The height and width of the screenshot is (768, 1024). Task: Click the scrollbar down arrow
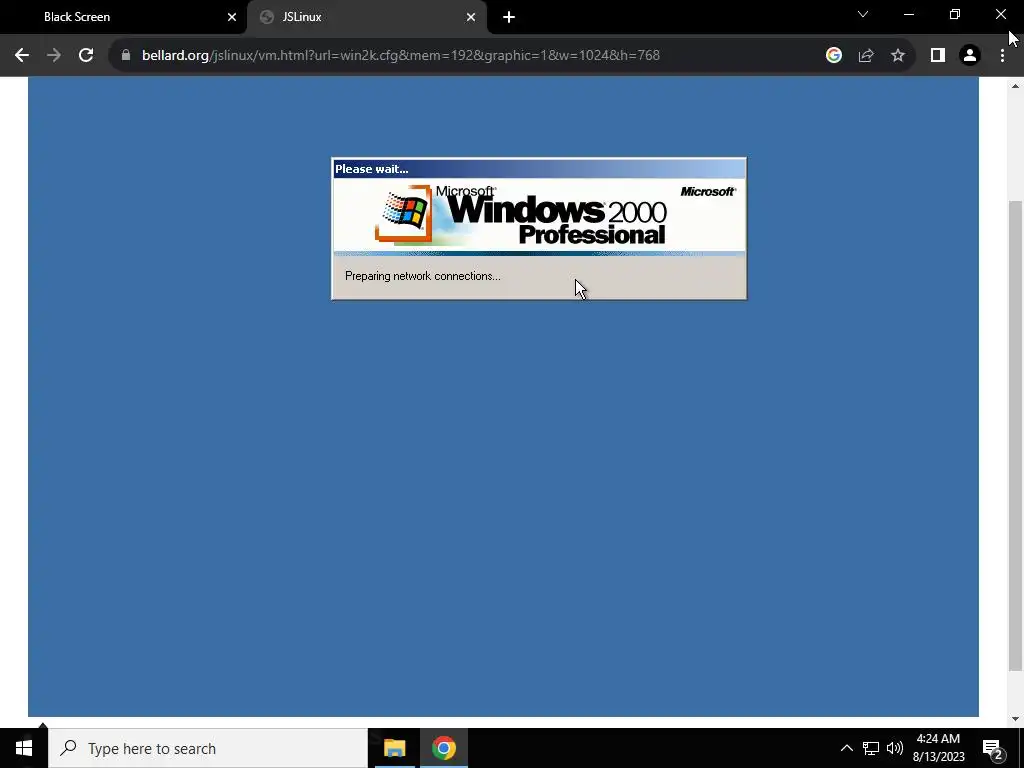(x=1015, y=719)
